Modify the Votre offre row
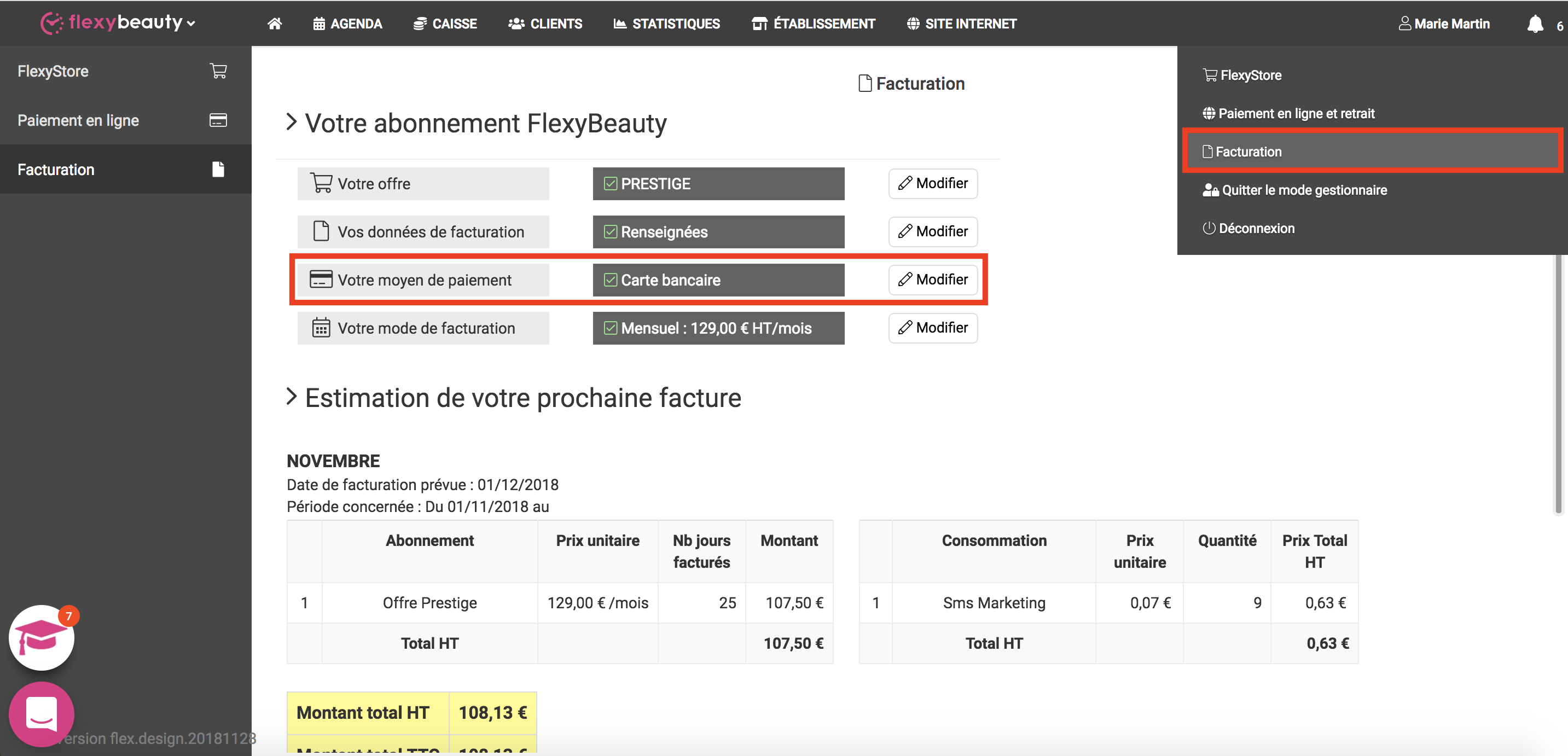Image resolution: width=1568 pixels, height=756 pixels. click(x=932, y=183)
